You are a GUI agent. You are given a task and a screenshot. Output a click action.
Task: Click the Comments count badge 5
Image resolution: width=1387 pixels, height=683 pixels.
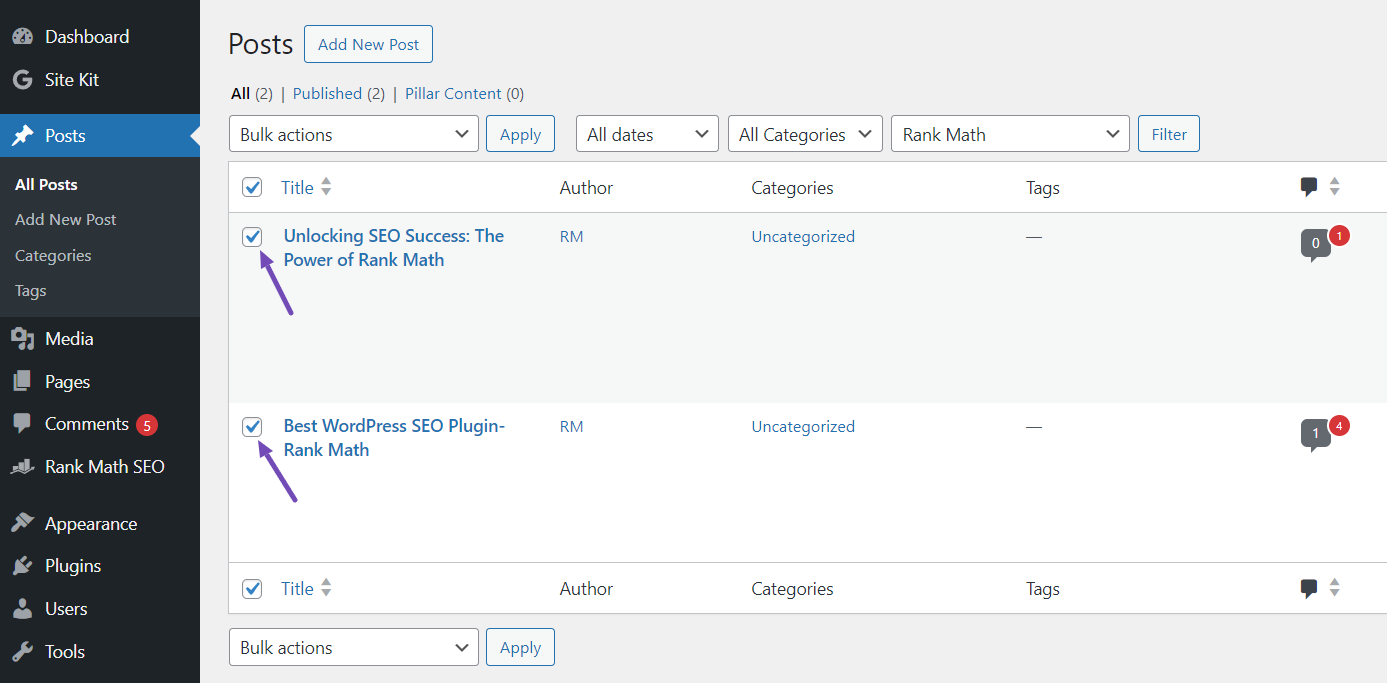pos(147,425)
